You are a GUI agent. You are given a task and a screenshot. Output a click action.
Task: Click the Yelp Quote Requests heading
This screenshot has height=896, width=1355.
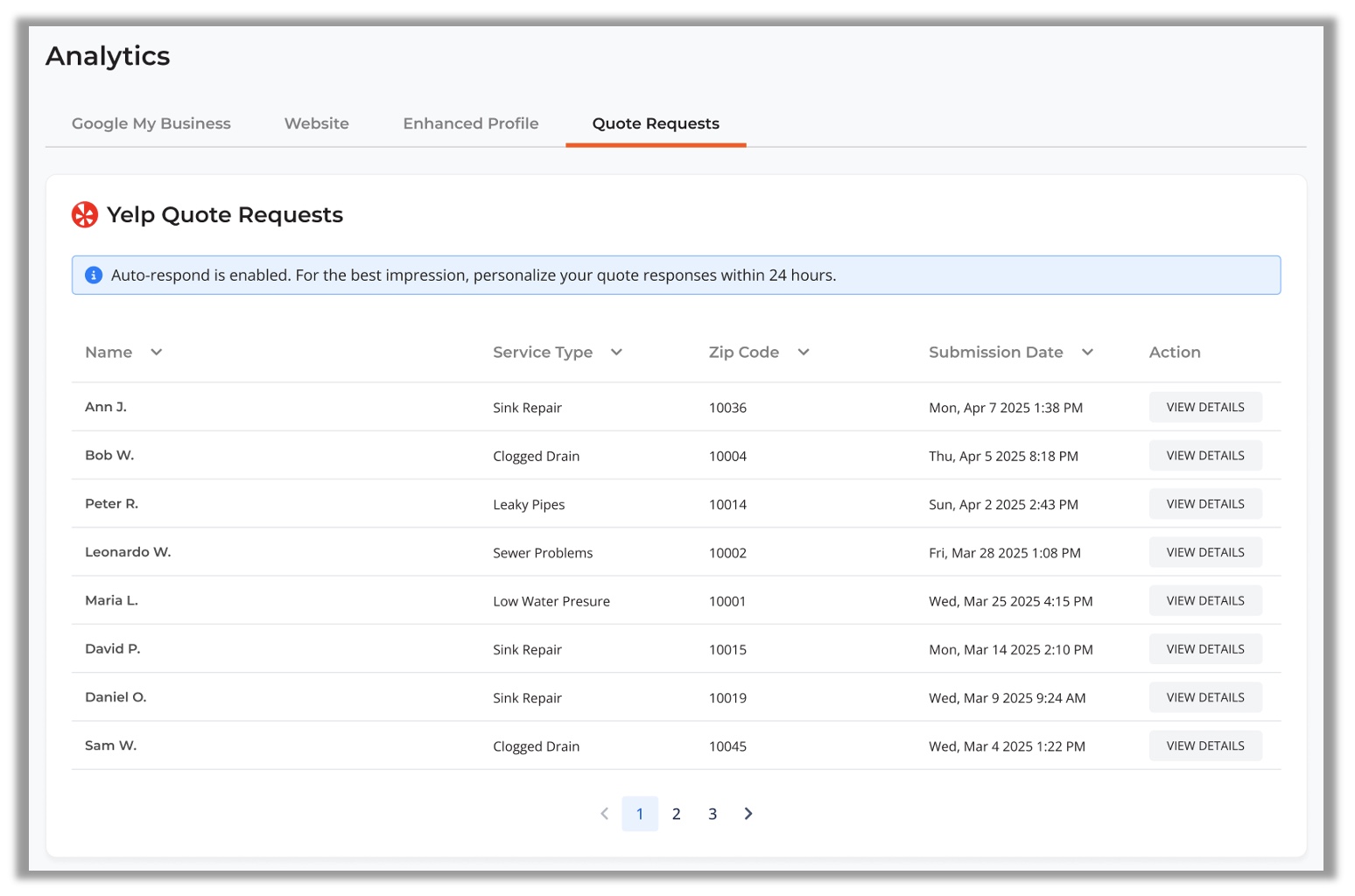click(x=225, y=214)
